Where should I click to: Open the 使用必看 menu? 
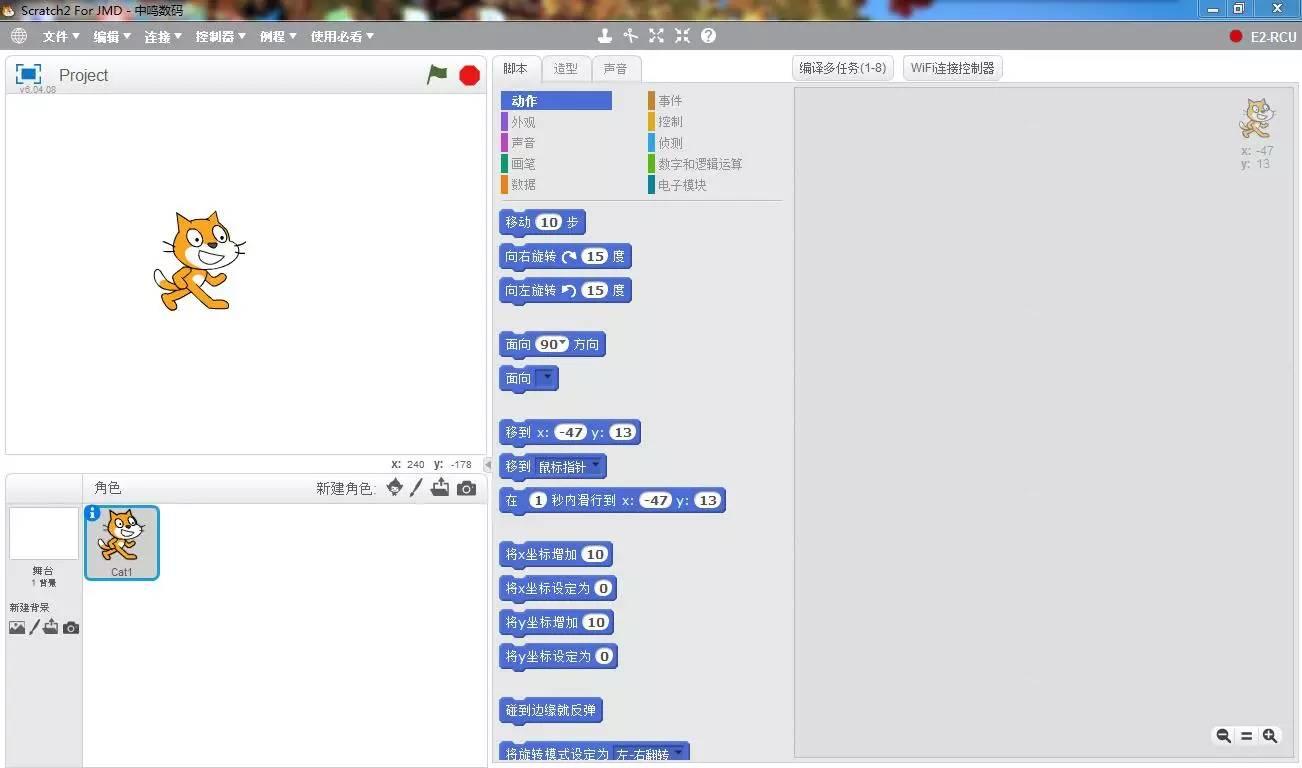[342, 36]
